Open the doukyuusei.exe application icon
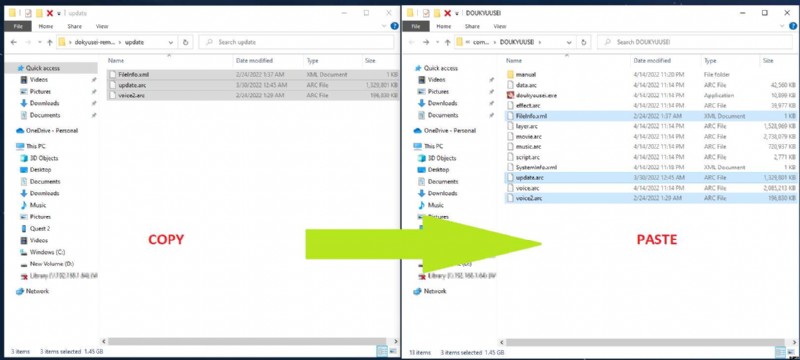Screen dimensions: 800x360 510,95
